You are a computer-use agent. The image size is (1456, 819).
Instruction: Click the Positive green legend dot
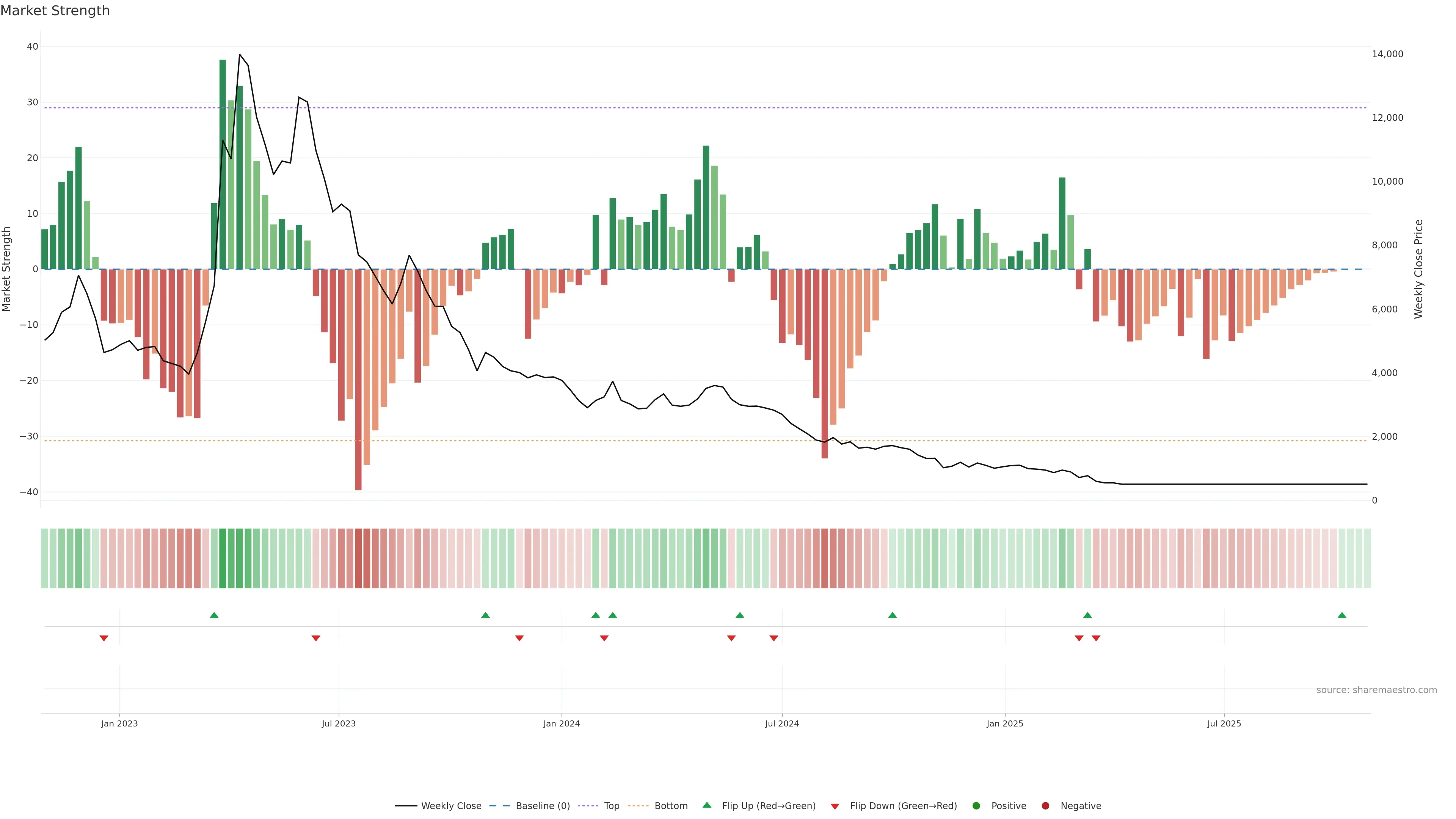coord(976,806)
